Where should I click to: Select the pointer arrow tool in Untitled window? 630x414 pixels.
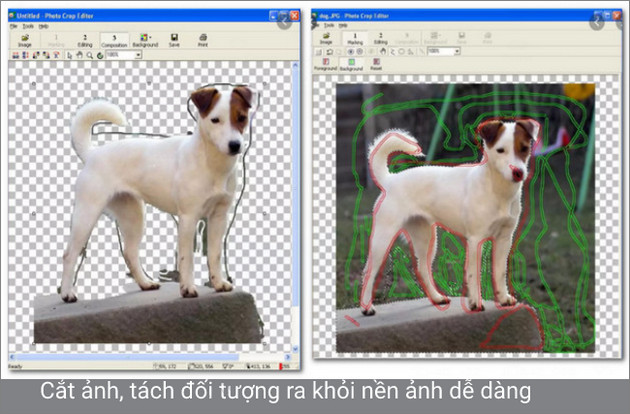(70, 55)
